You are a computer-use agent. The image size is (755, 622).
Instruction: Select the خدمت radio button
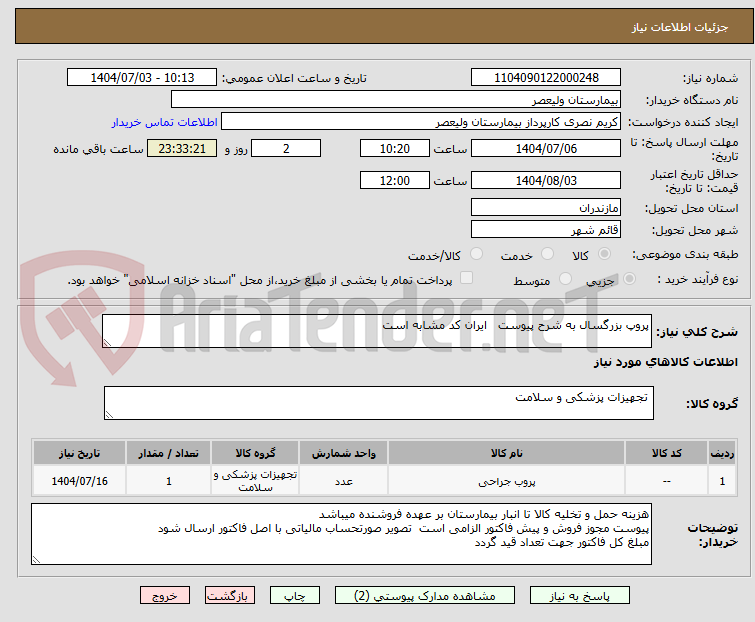[547, 254]
